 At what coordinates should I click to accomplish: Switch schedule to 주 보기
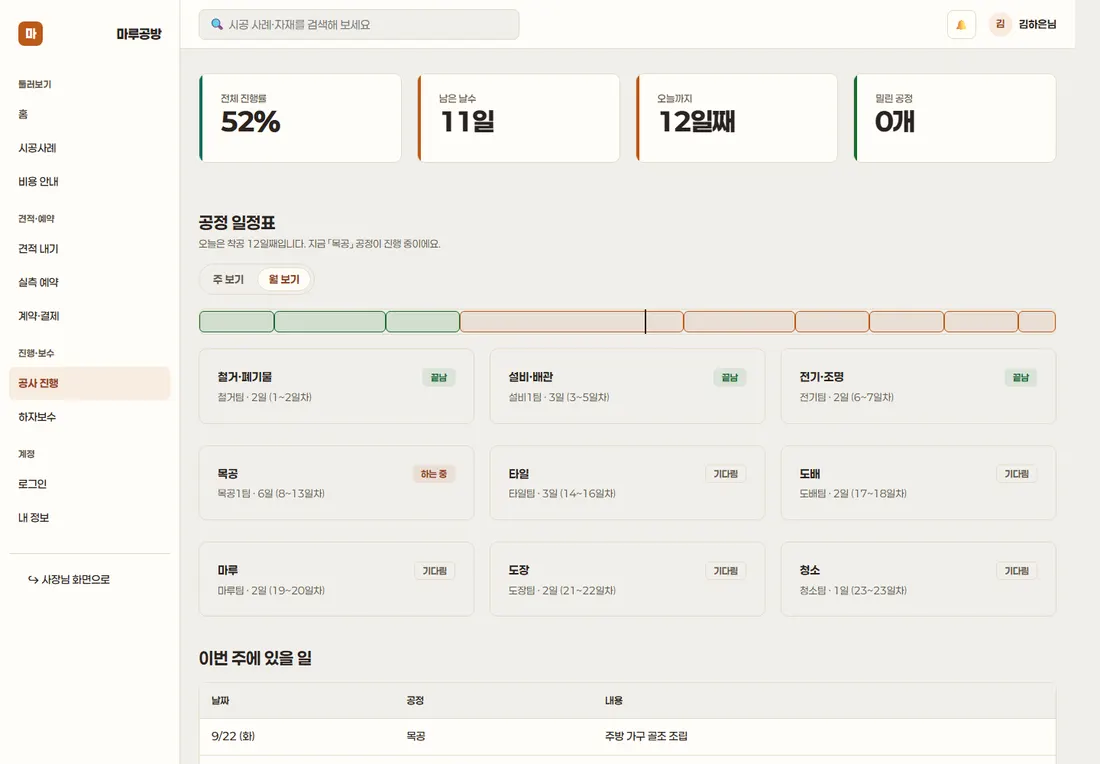(228, 279)
